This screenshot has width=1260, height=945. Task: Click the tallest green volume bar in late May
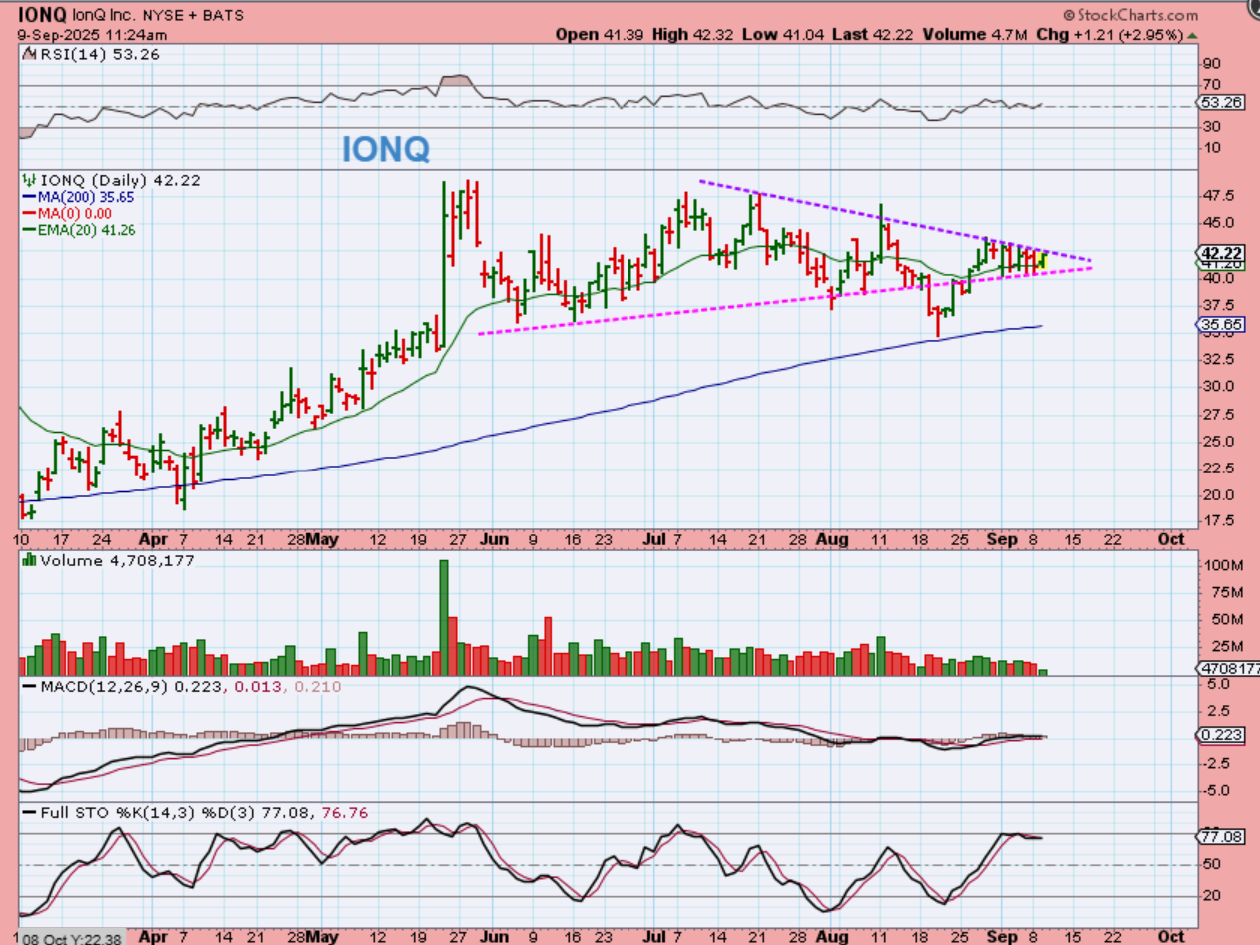tap(444, 618)
